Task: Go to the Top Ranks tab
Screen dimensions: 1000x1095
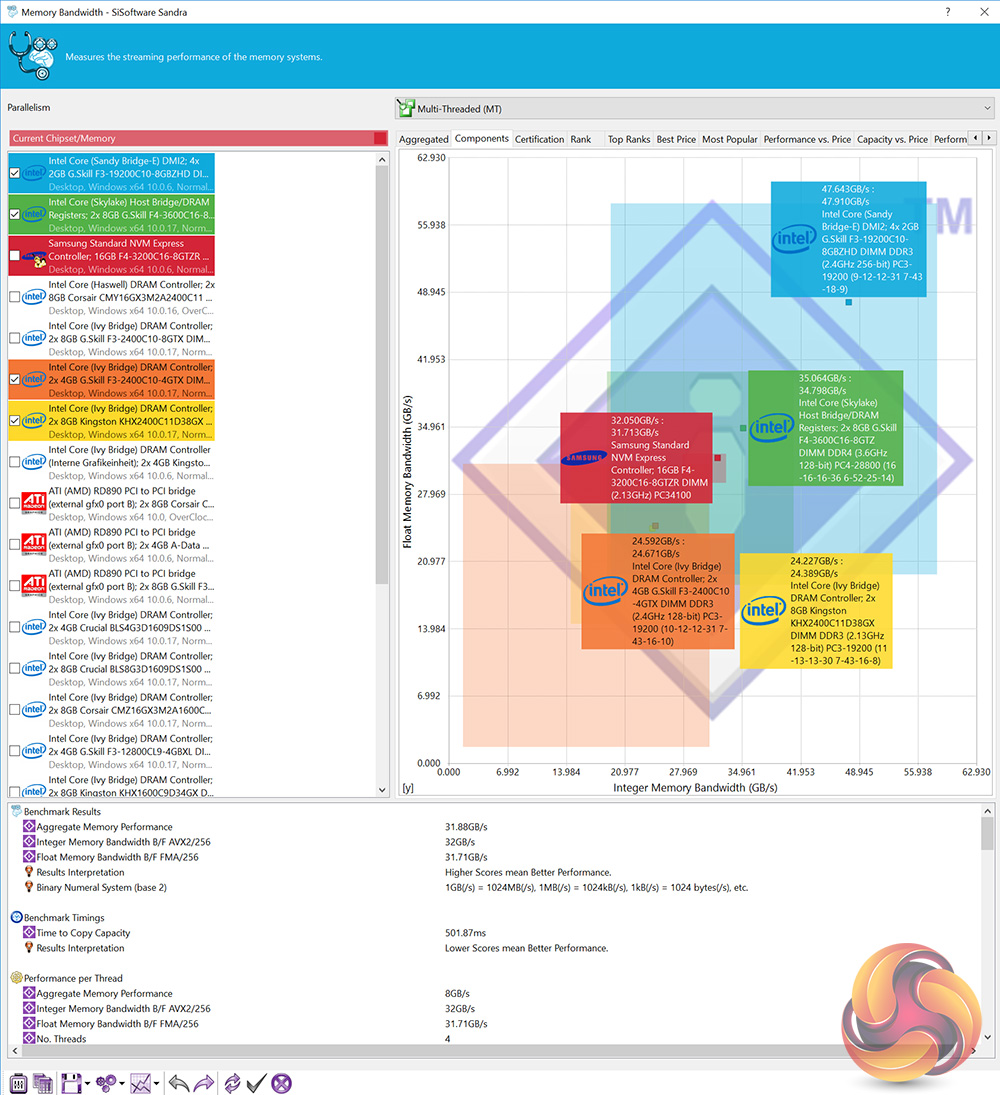Action: point(628,139)
